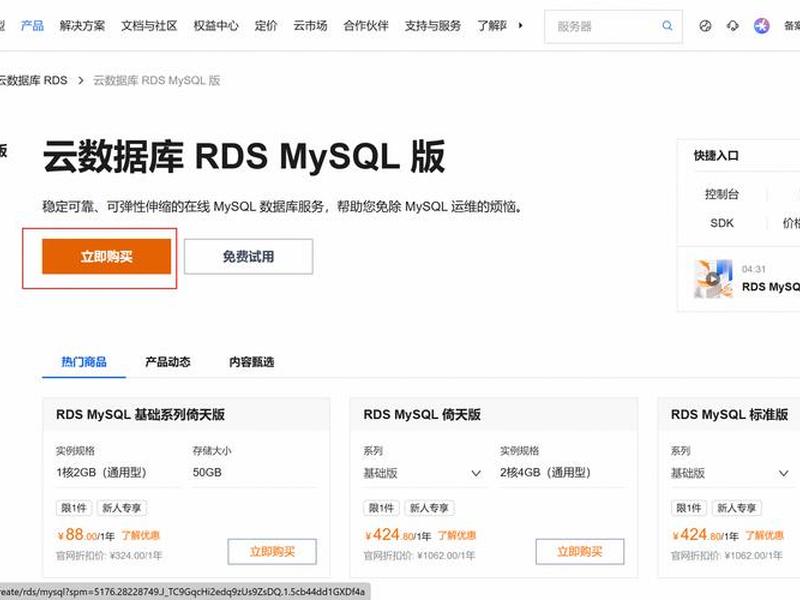800x600 pixels.
Task: Click the 免费试用 button
Action: click(x=248, y=256)
